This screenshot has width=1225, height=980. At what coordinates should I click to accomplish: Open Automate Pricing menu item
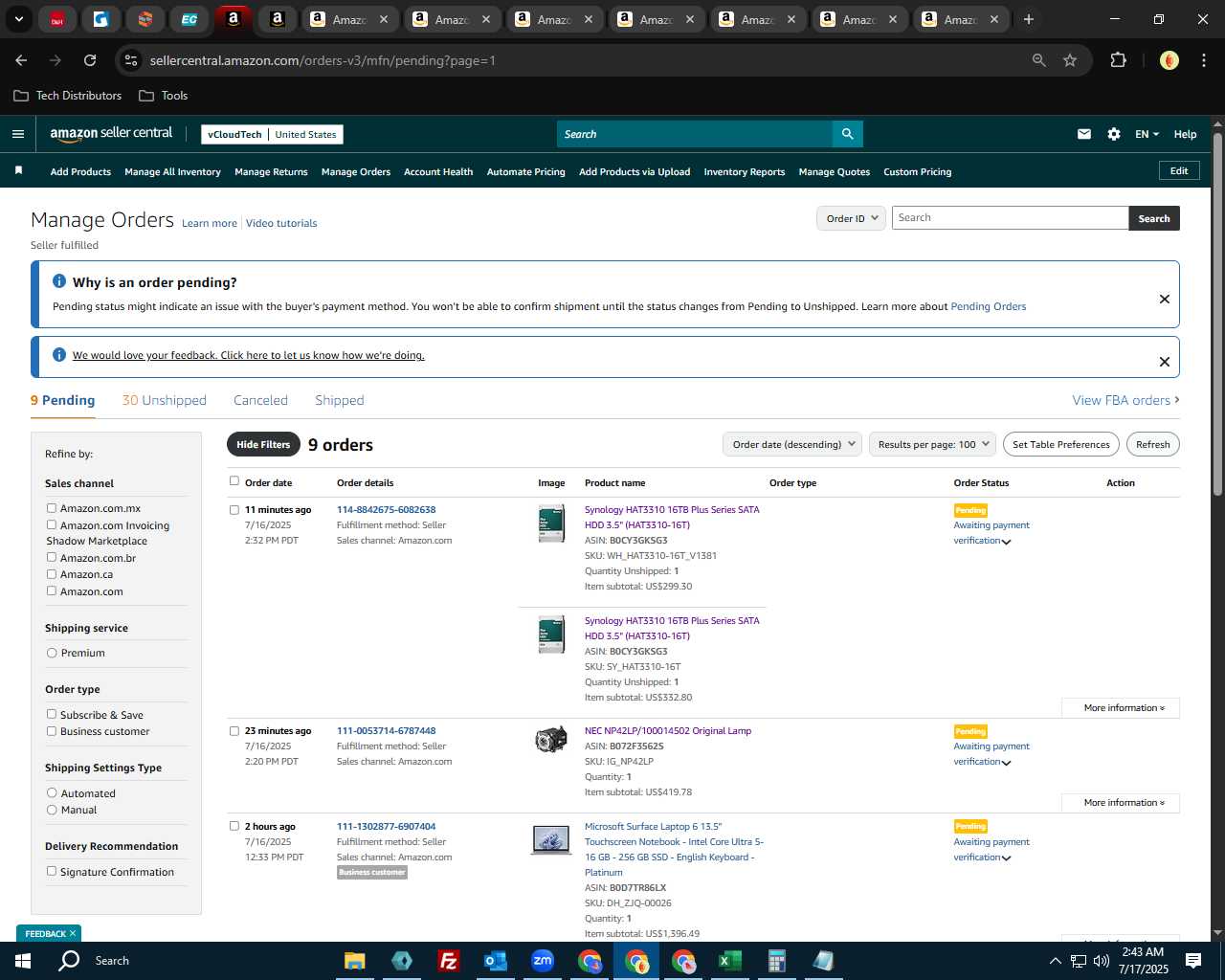pos(525,172)
